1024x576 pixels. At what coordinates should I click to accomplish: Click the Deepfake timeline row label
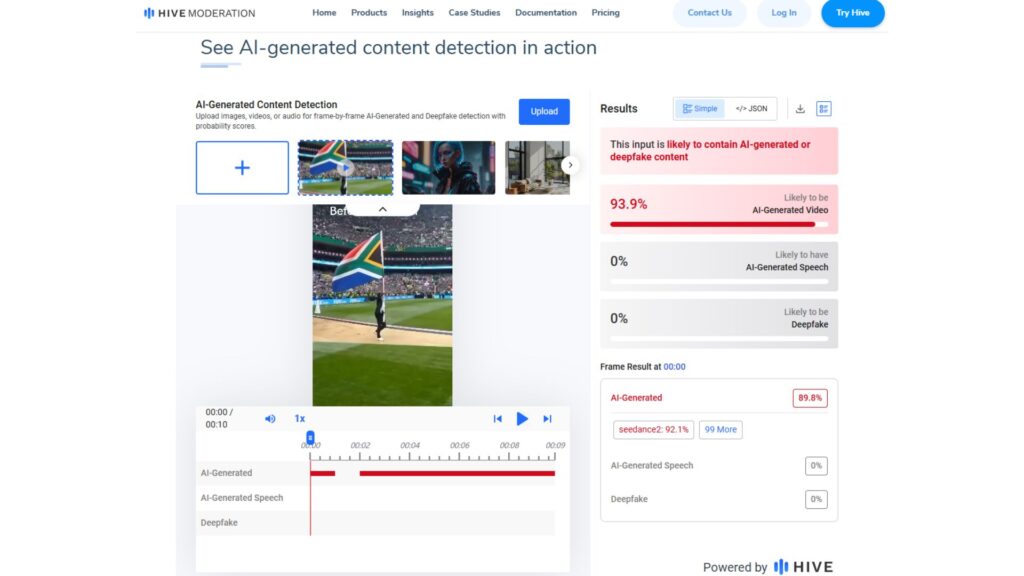[x=219, y=522]
